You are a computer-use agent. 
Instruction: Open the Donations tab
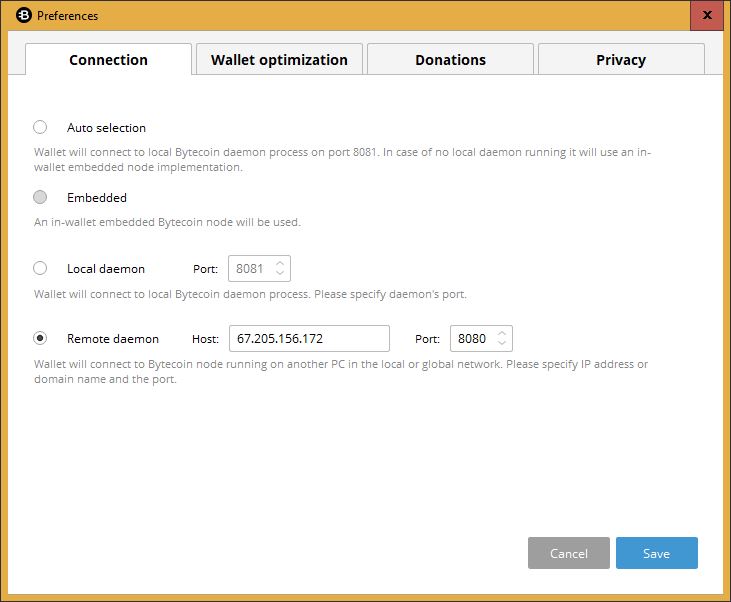450,59
